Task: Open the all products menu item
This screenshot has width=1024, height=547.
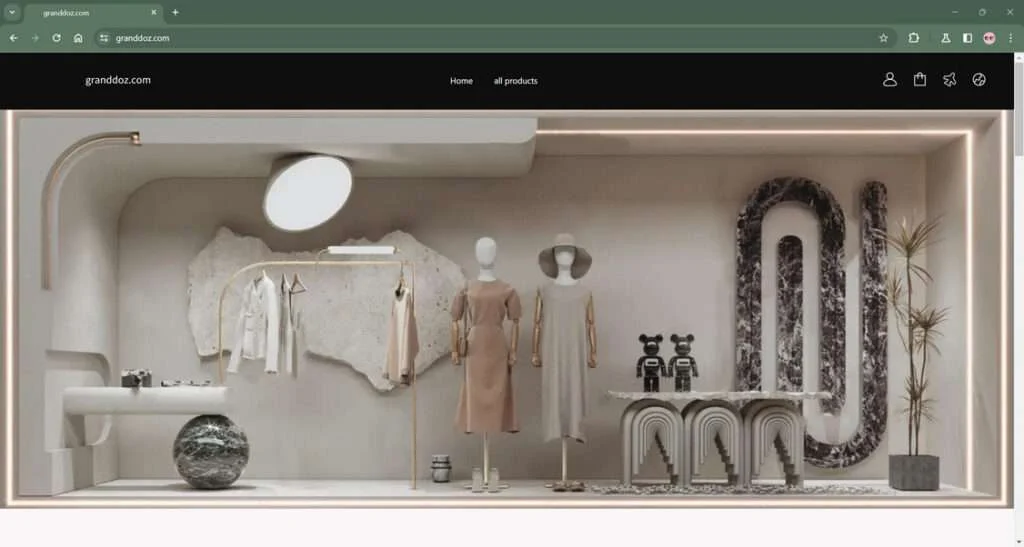Action: [515, 81]
